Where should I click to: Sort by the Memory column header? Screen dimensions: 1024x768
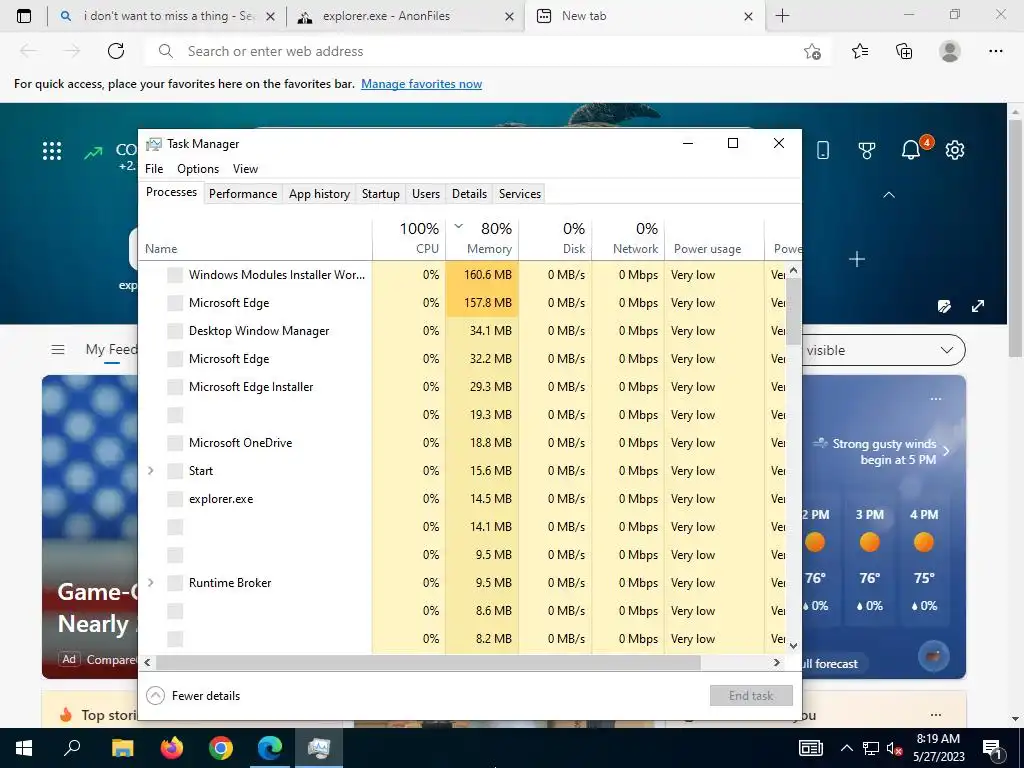tap(482, 238)
